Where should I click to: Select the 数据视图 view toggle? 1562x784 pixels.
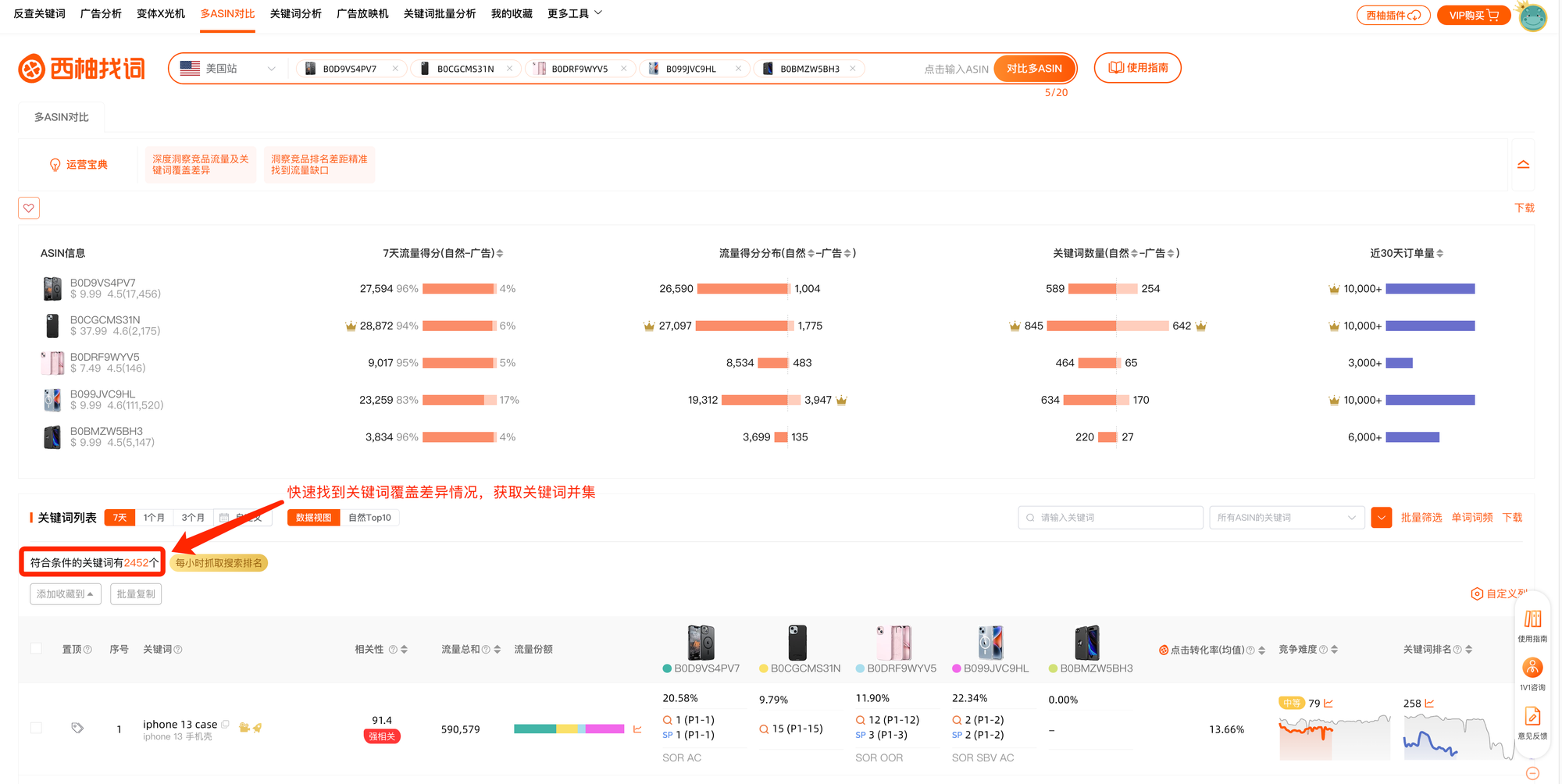[x=313, y=518]
